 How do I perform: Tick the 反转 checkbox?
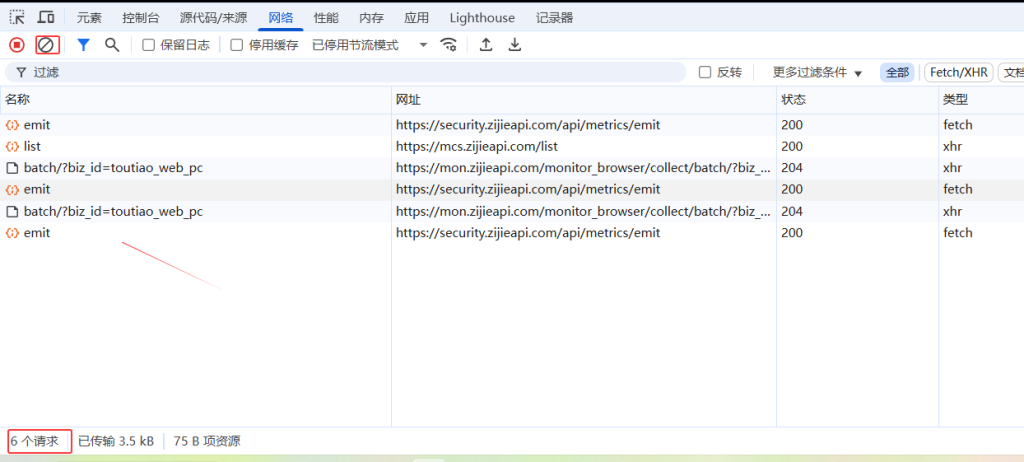pyautogui.click(x=705, y=72)
